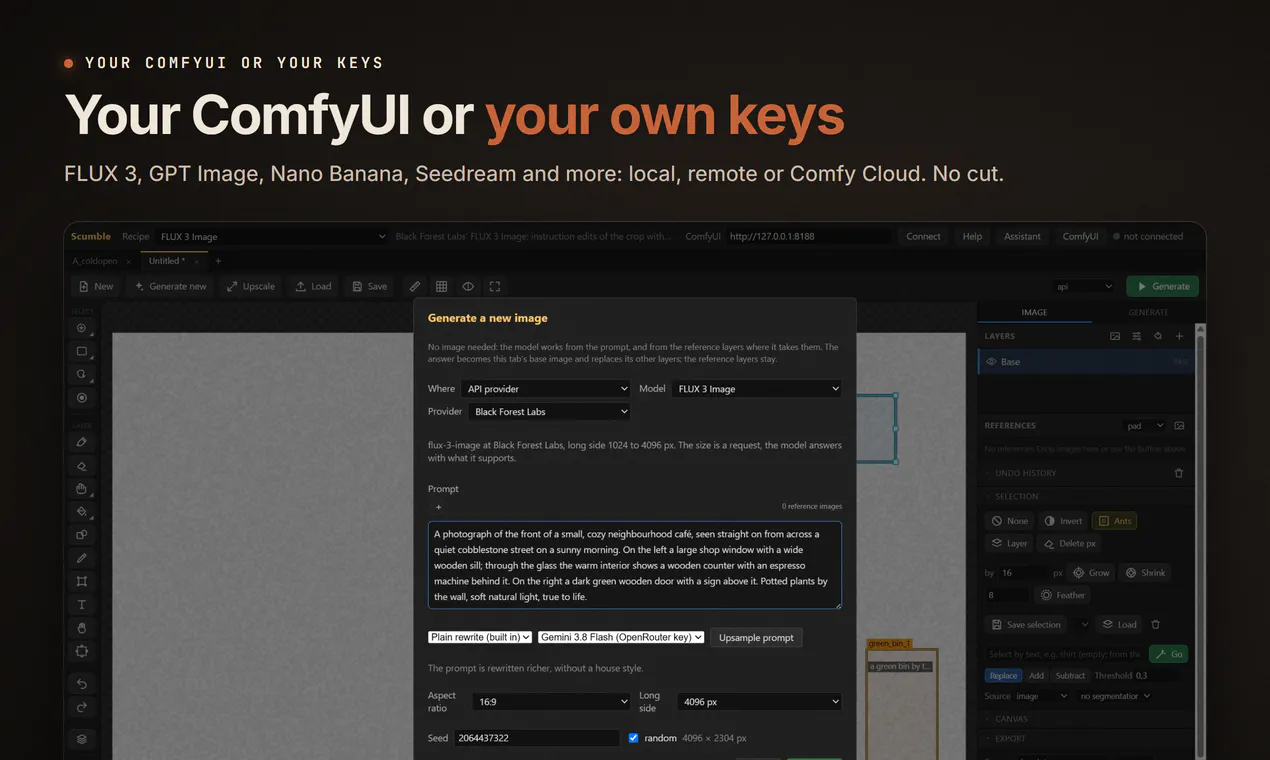This screenshot has width=1270, height=760.
Task: Pick the brush (pen) tool in LAYER tools
Action: 82,442
